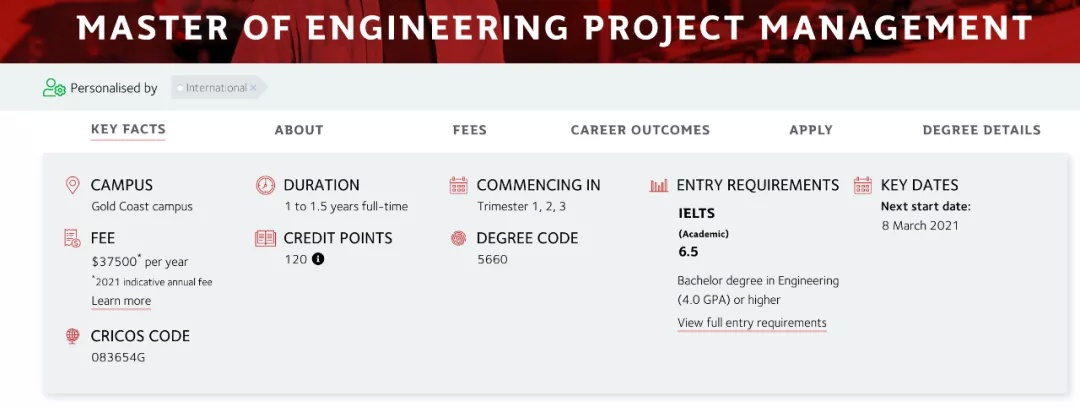Click the Key Dates calendar icon

(862, 185)
